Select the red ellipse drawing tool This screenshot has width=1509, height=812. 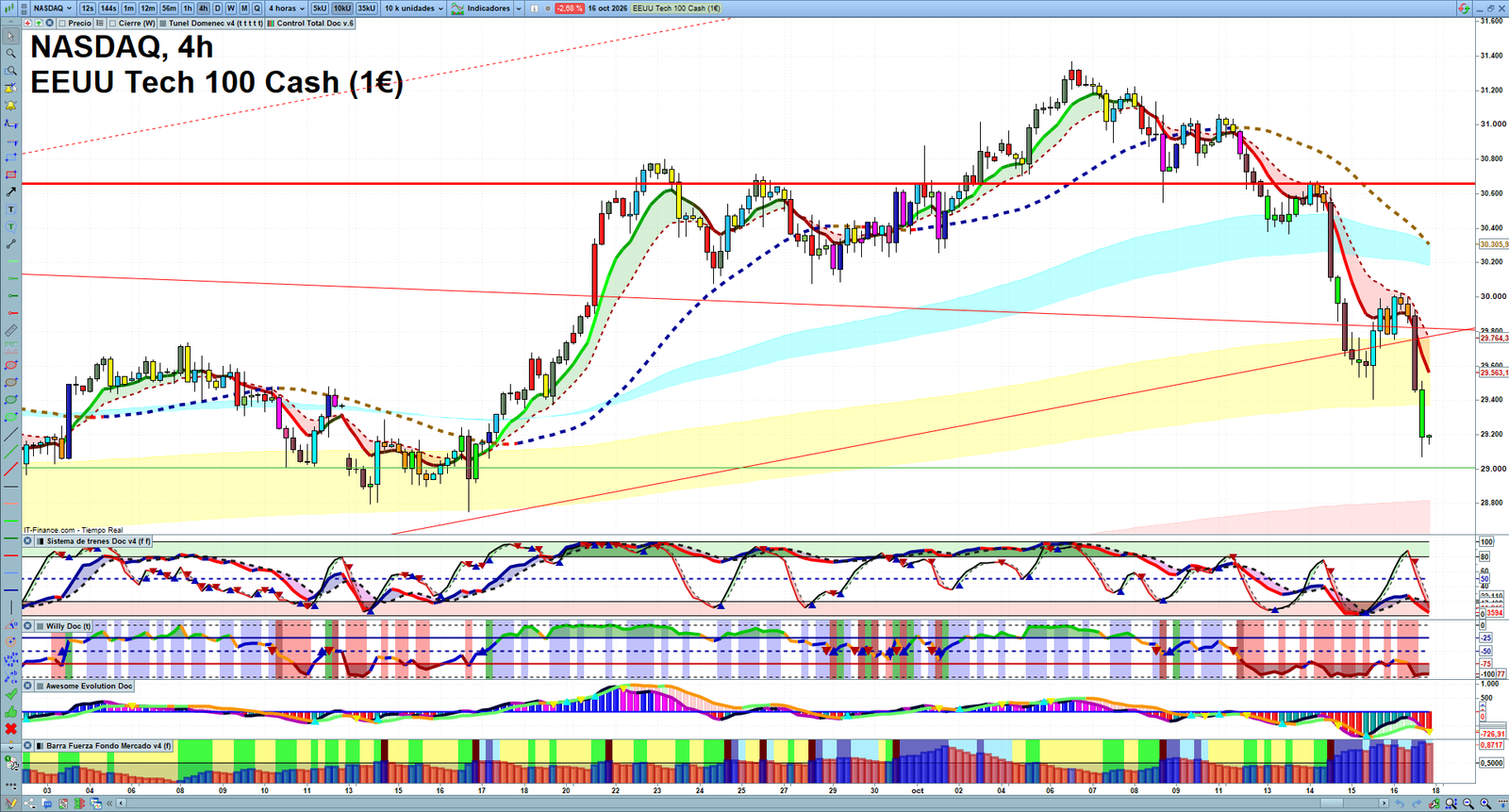pyautogui.click(x=11, y=365)
